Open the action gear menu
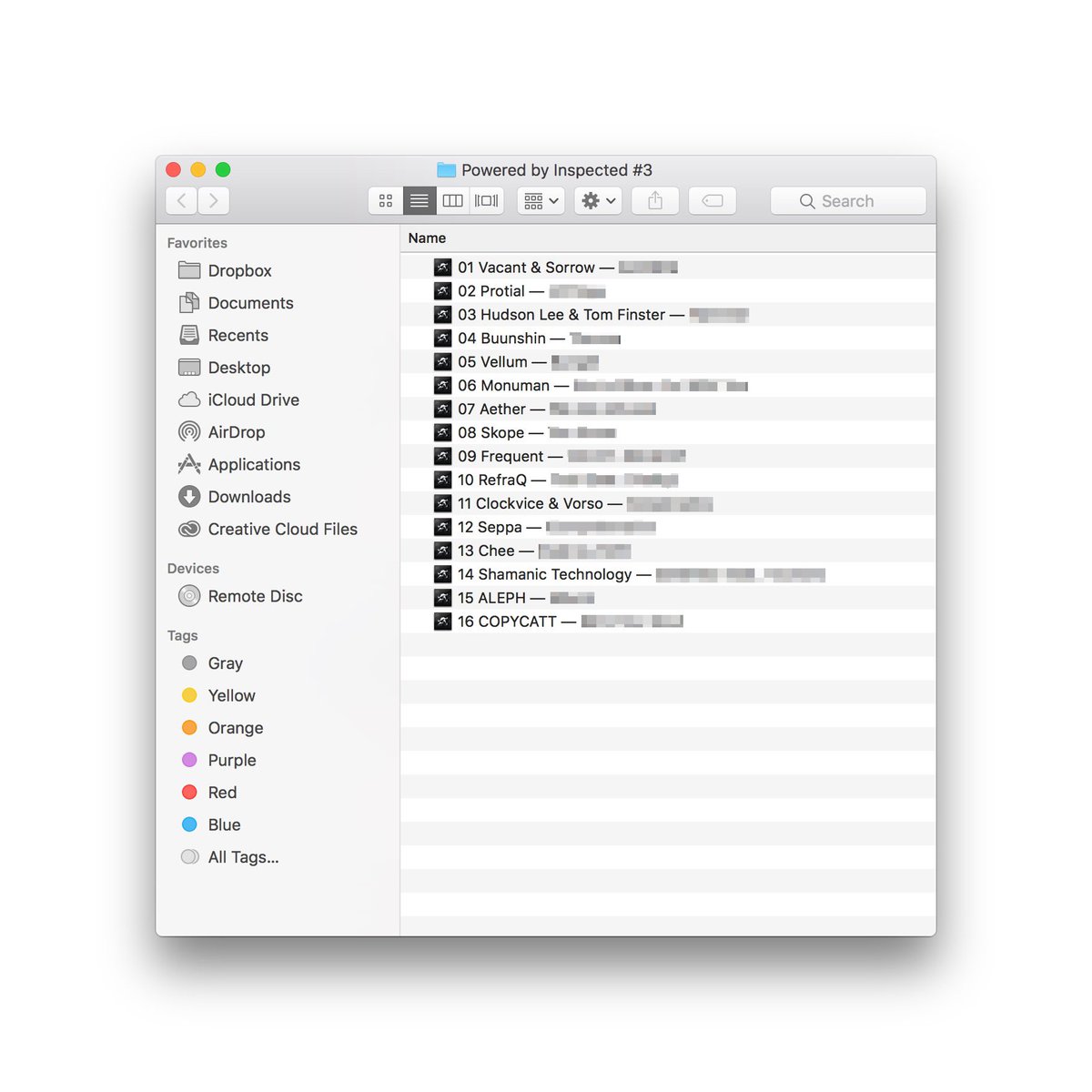1092x1092 pixels. tap(597, 200)
